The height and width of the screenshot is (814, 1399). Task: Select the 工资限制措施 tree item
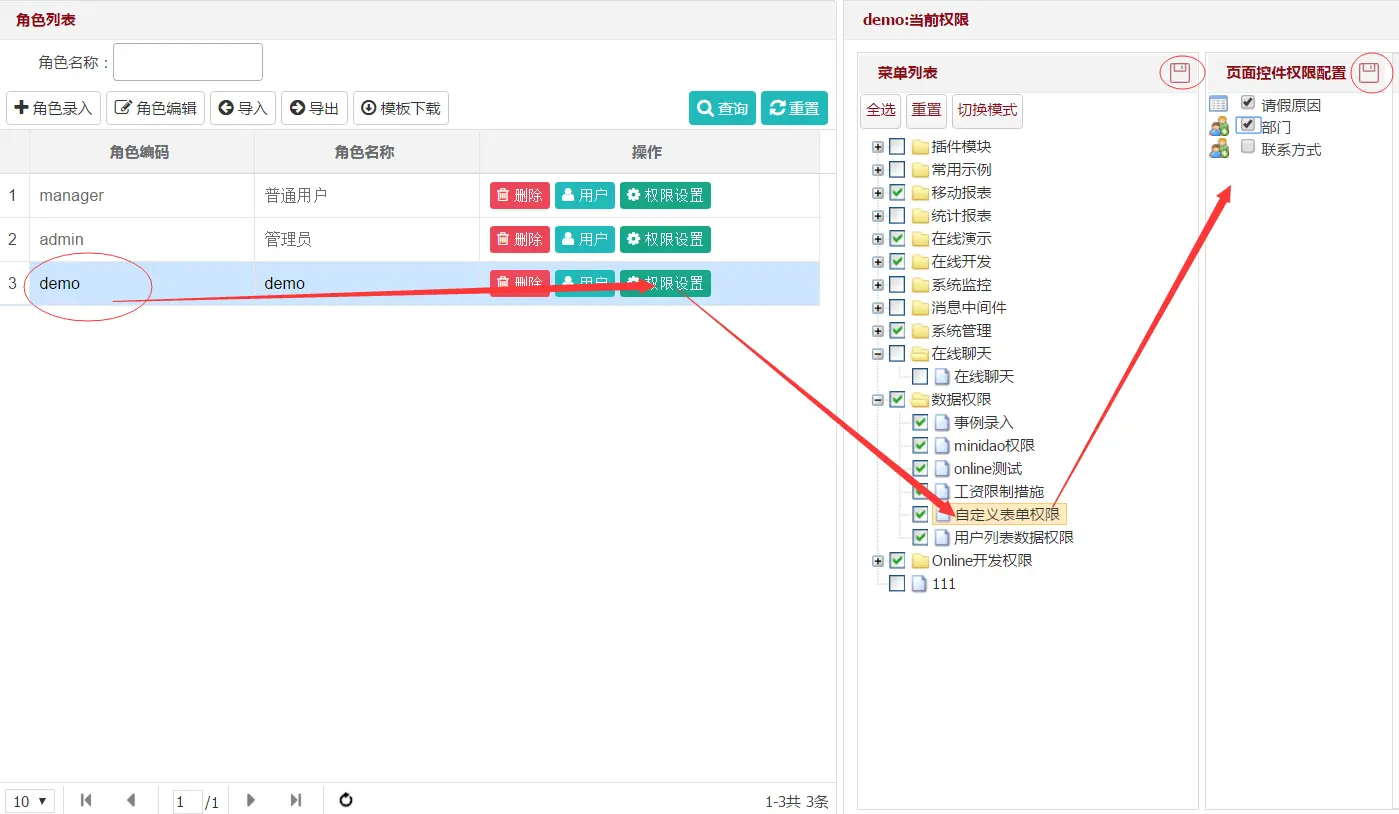click(999, 491)
